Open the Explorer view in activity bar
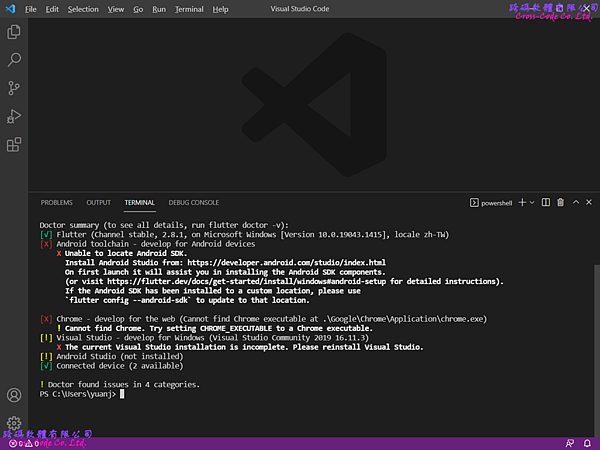 point(14,32)
